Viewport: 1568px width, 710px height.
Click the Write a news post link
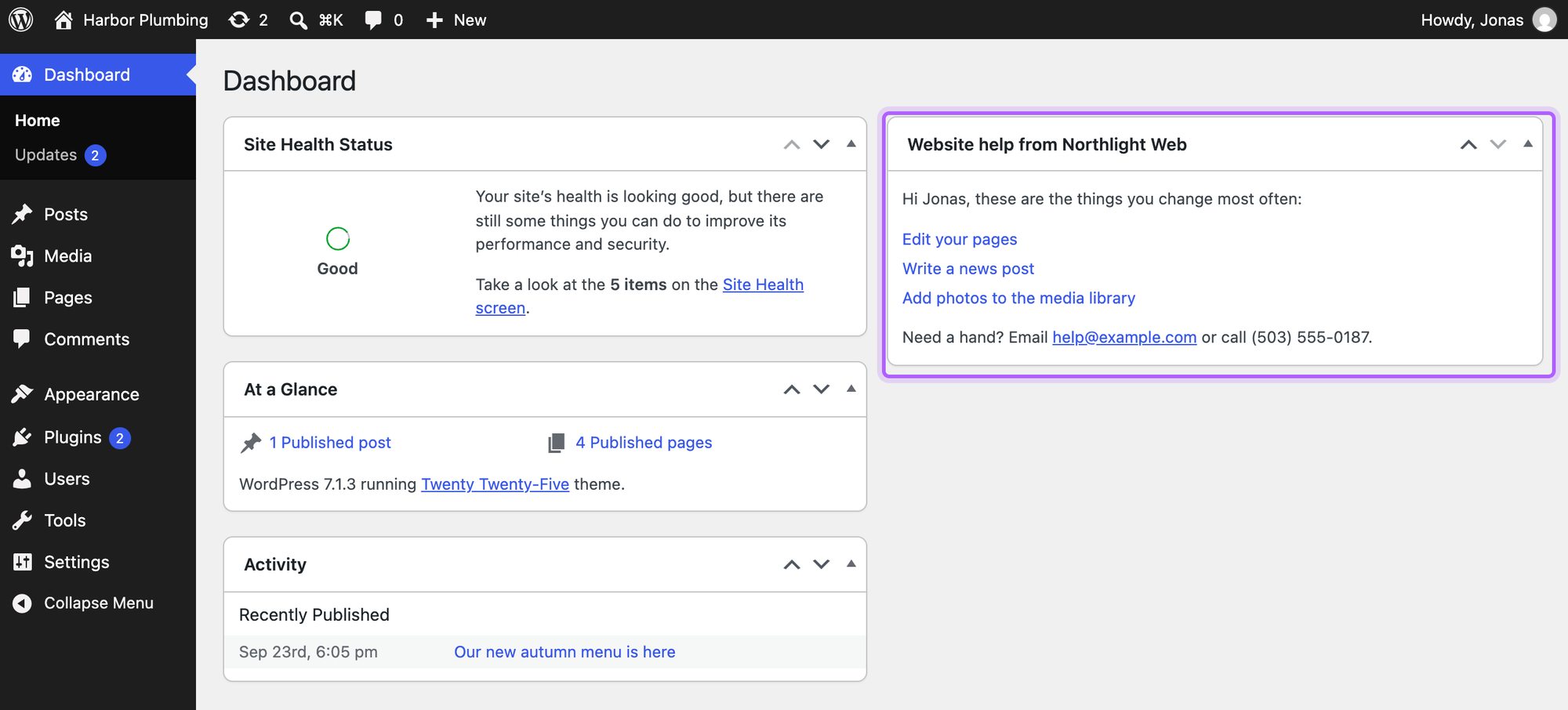[x=968, y=269]
